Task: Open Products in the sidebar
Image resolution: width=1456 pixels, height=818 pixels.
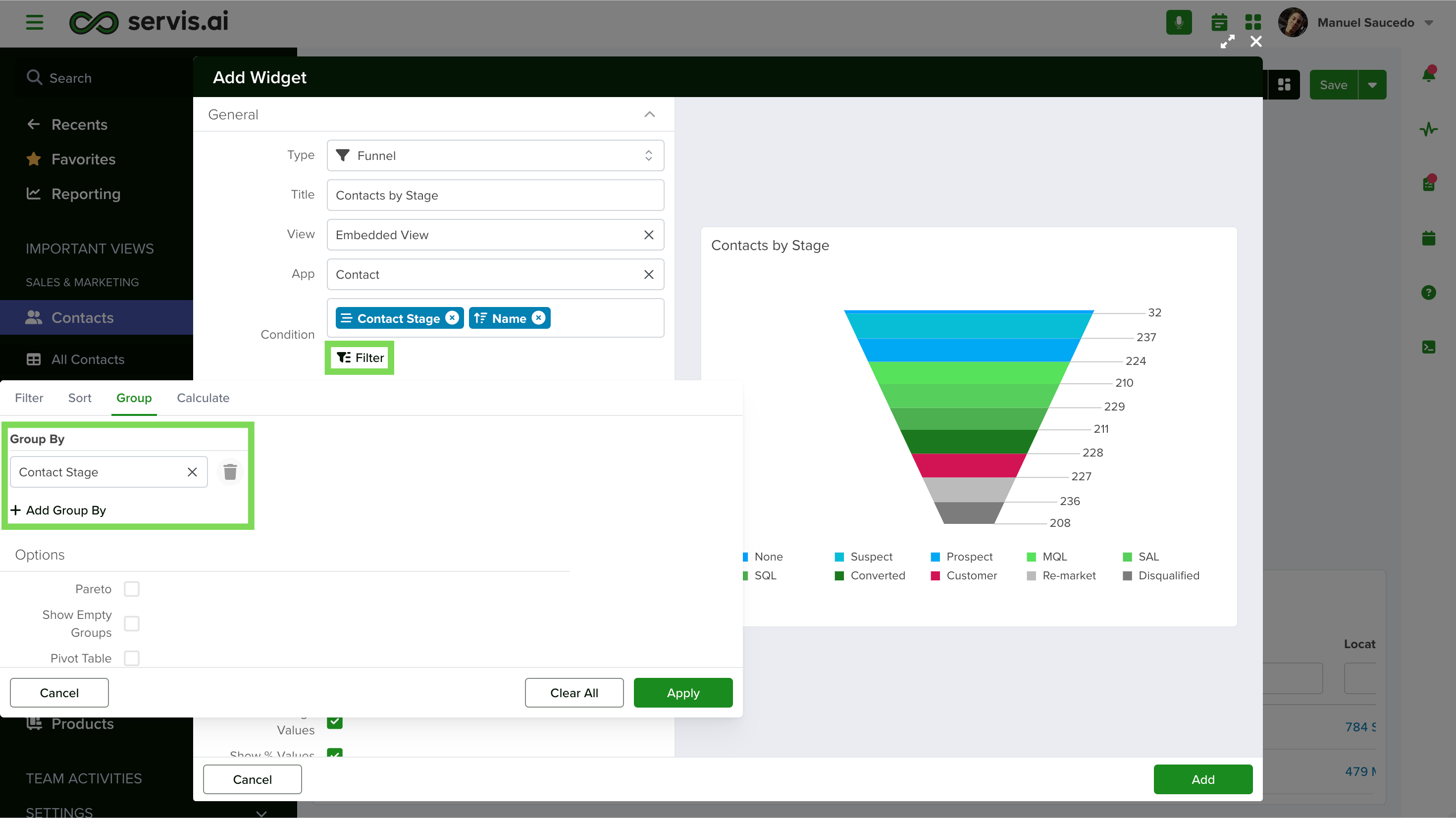Action: 70,723
